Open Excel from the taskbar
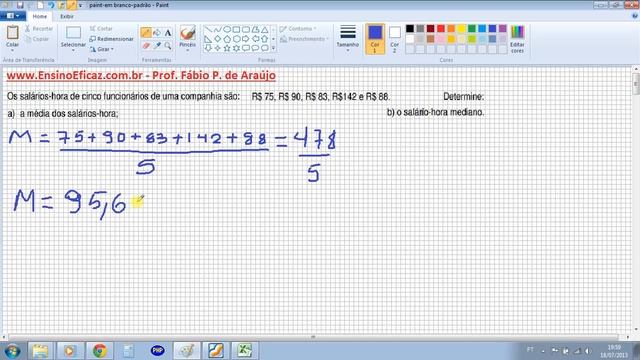Screen dimensions: 640x360 point(244,351)
